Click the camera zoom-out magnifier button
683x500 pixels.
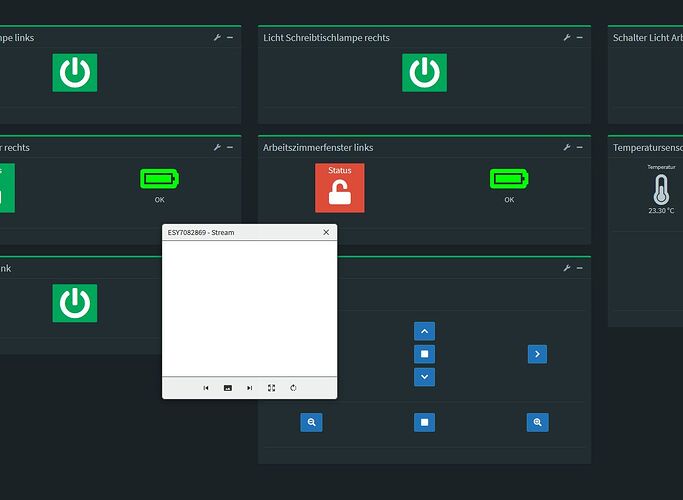click(x=311, y=423)
